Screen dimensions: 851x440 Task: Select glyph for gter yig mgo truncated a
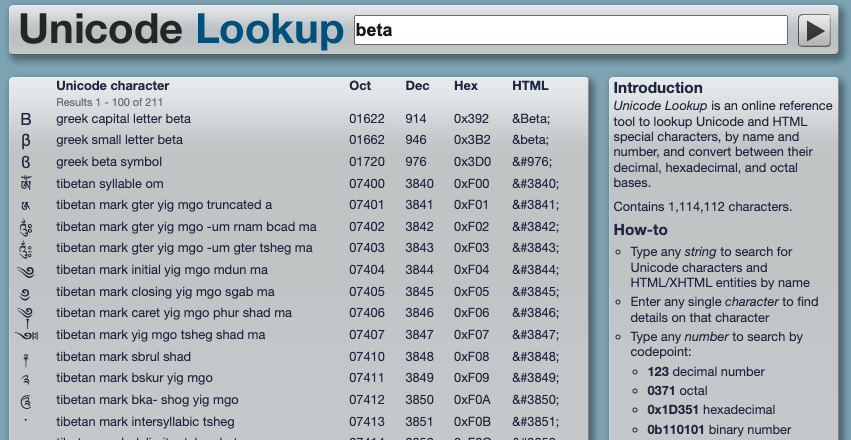[x=26, y=206]
